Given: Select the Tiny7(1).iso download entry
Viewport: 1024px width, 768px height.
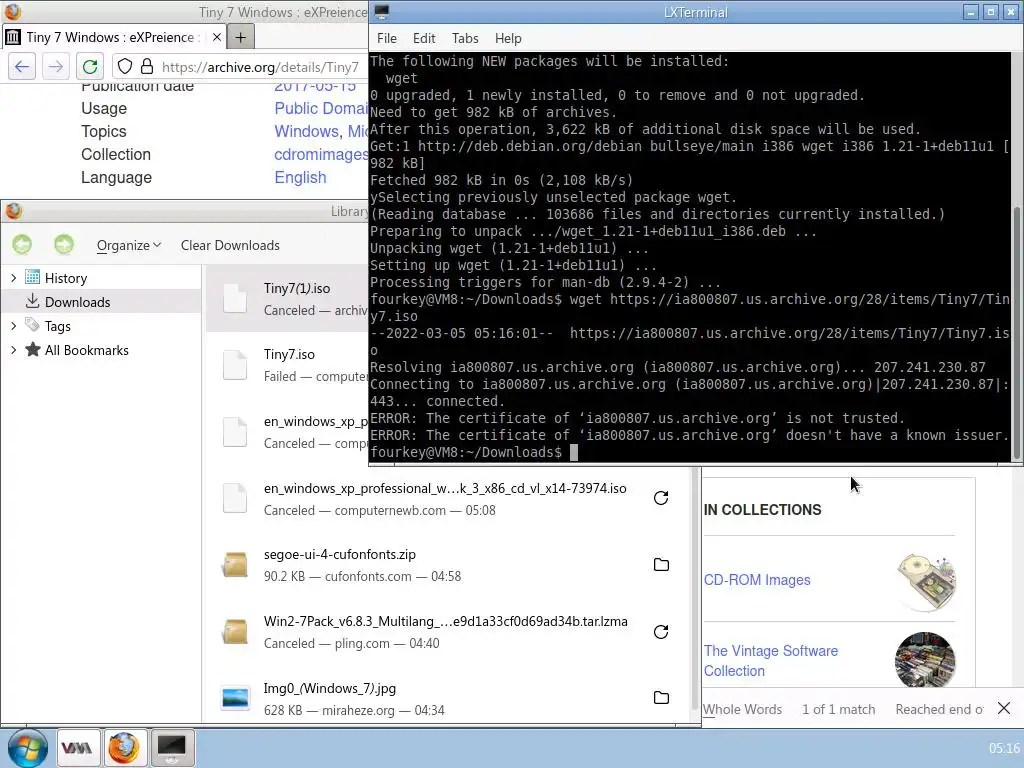Looking at the screenshot, I should pos(287,299).
